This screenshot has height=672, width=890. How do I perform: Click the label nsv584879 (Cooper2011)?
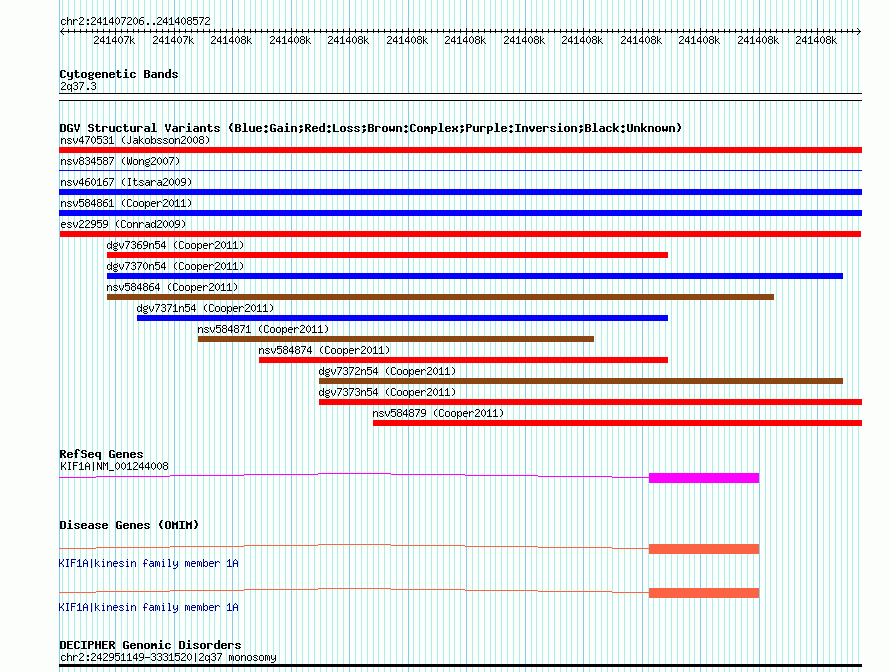tap(438, 413)
